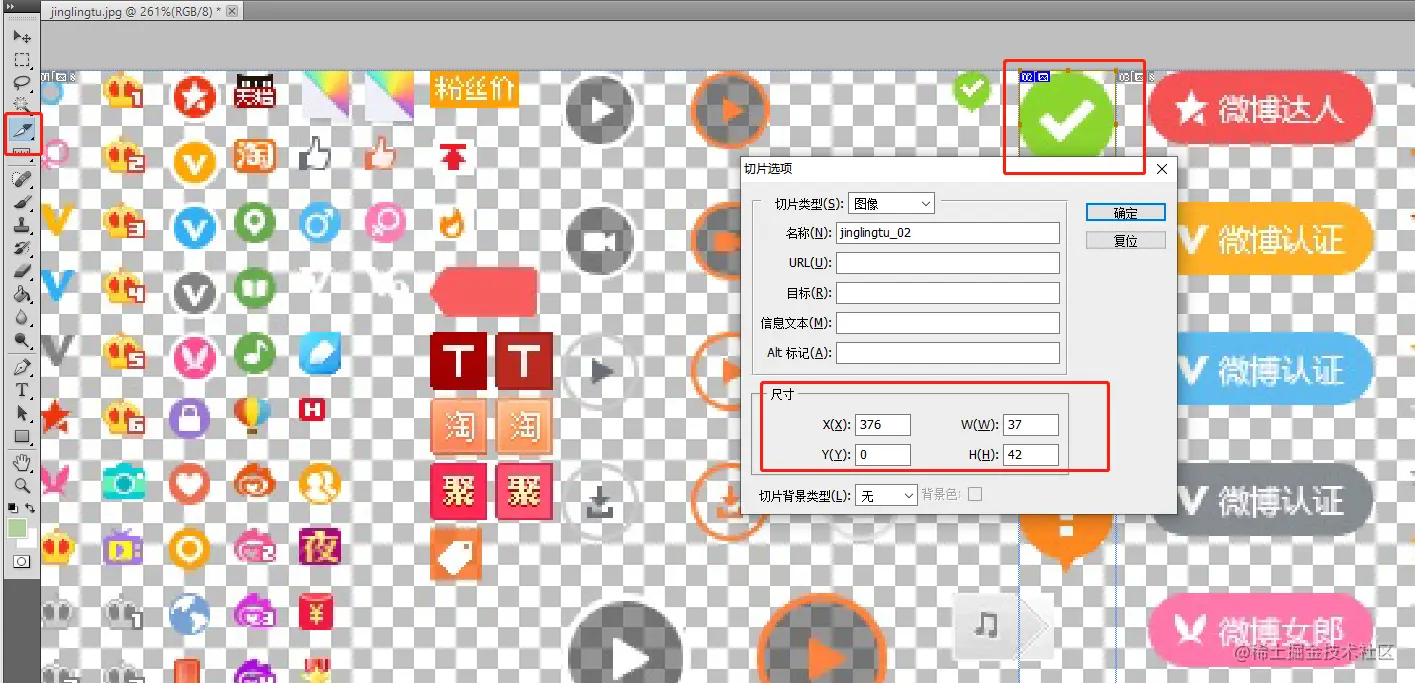Image resolution: width=1415 pixels, height=683 pixels.
Task: Select the Rectangle shape tool
Action: pos(22,436)
